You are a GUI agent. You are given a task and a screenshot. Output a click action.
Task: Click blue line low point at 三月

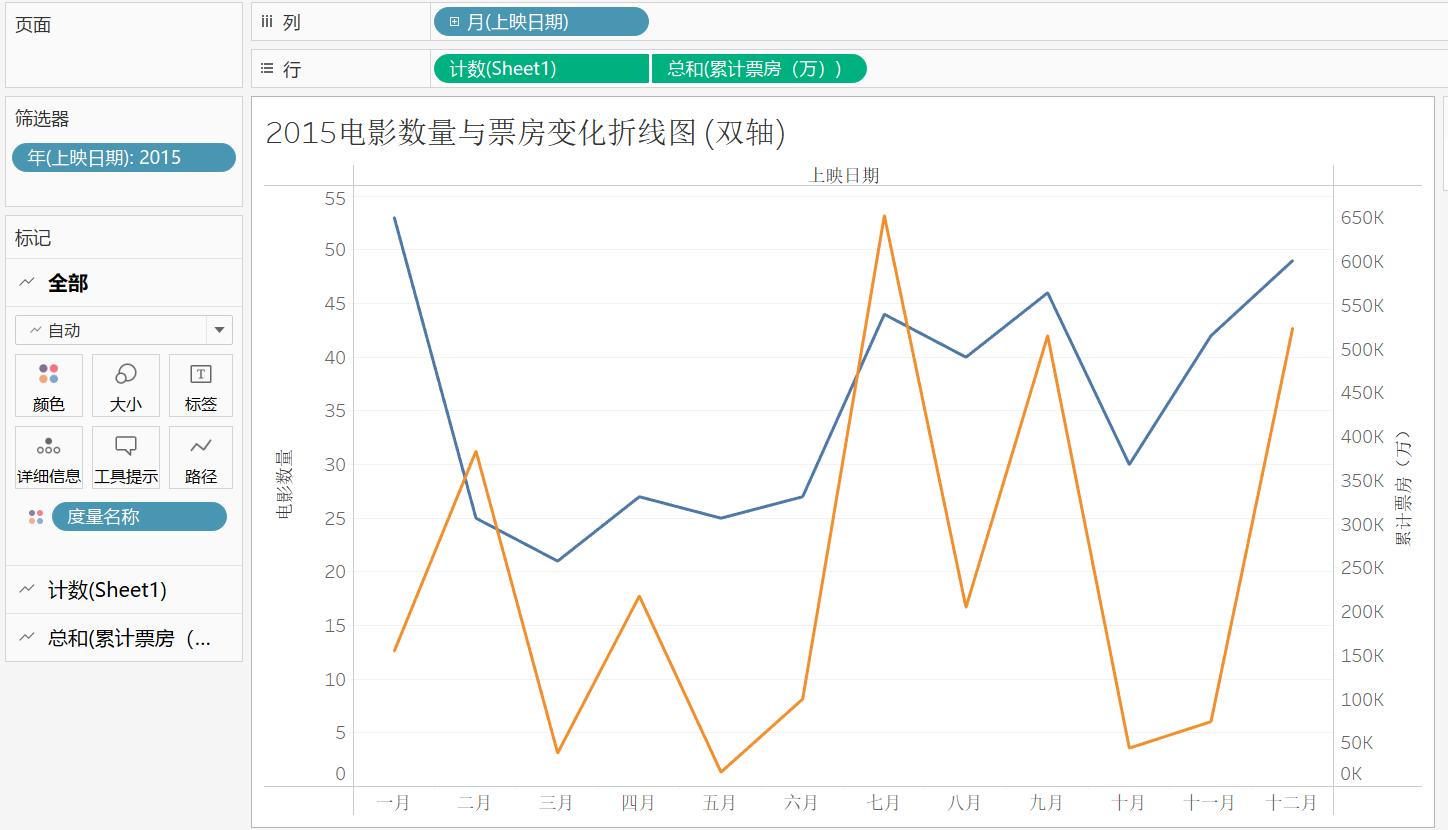point(557,561)
